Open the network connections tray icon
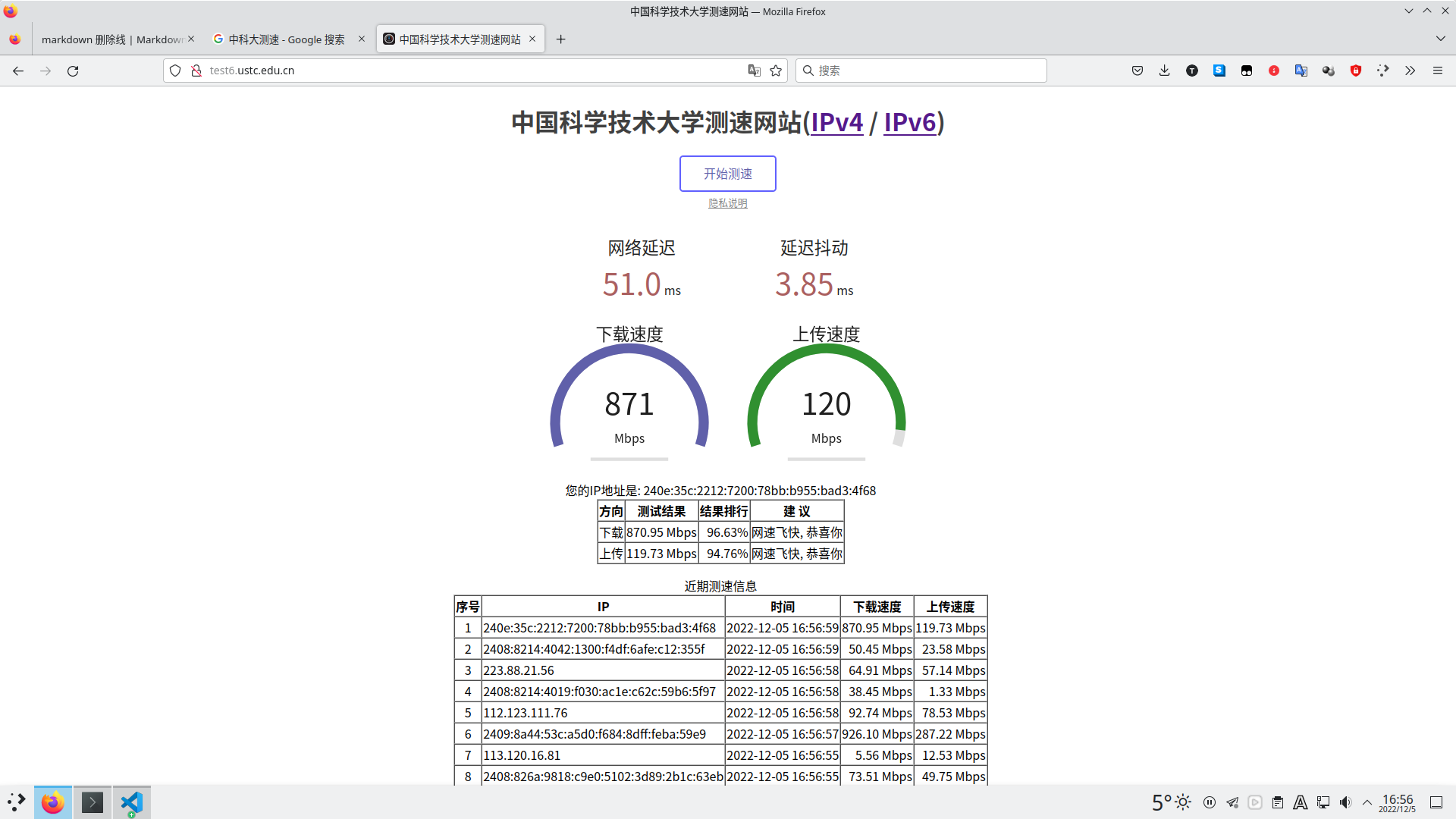This screenshot has height=819, width=1456. (1323, 802)
